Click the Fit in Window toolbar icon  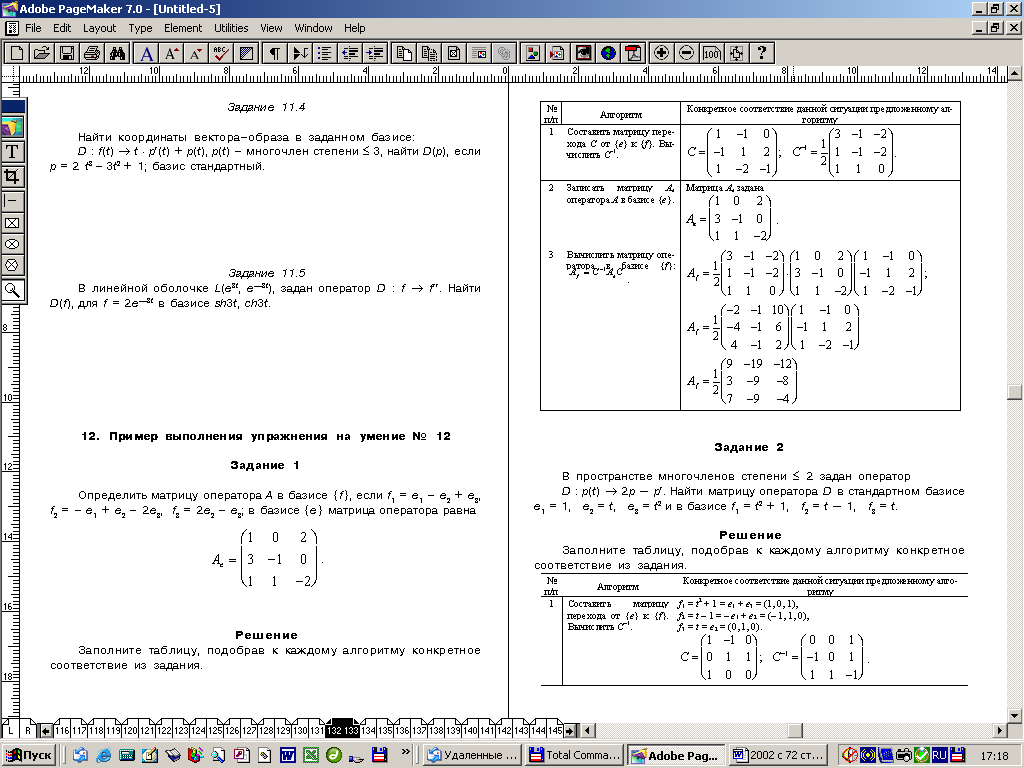736,53
